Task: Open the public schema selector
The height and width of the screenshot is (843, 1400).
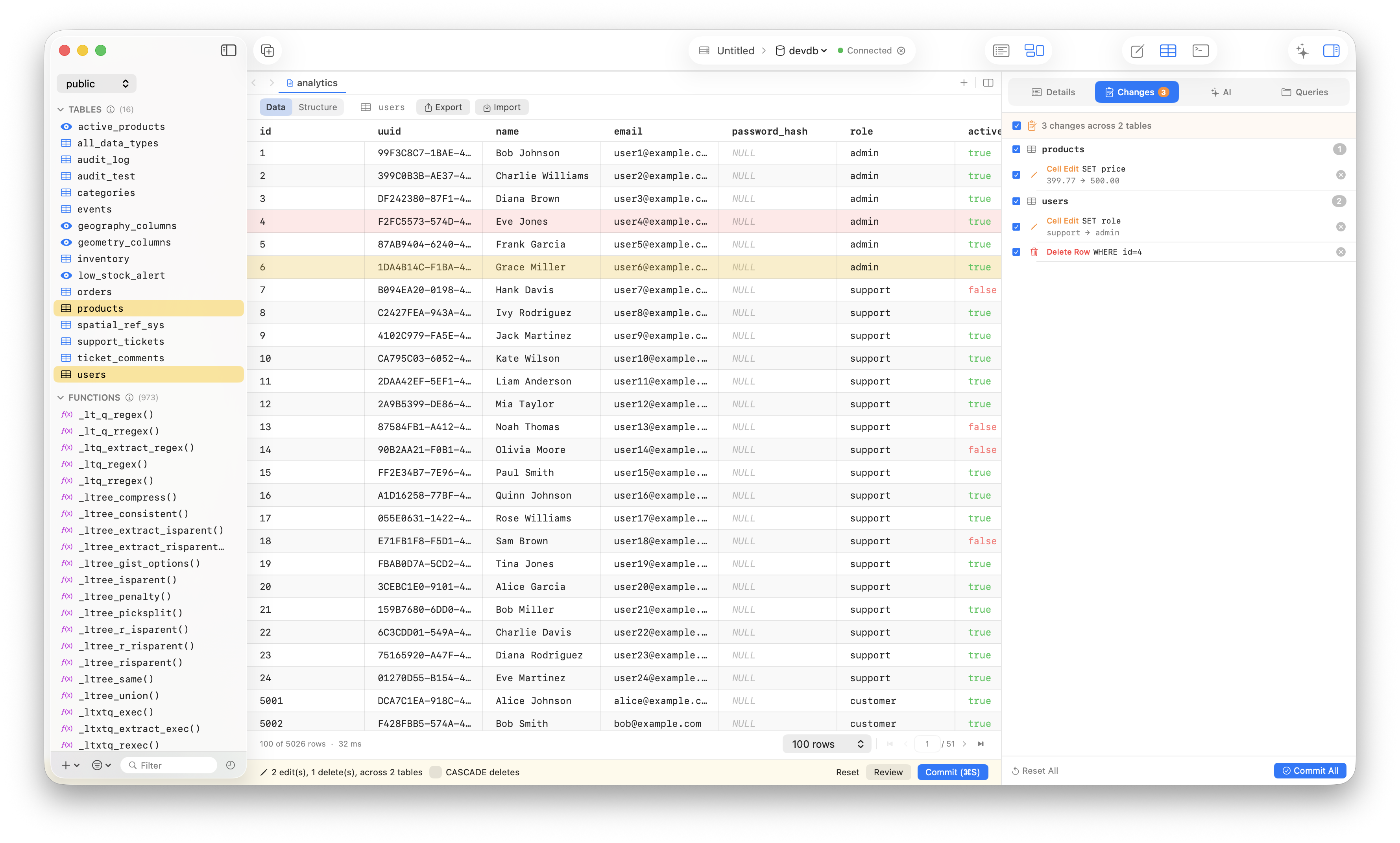Action: (x=96, y=83)
